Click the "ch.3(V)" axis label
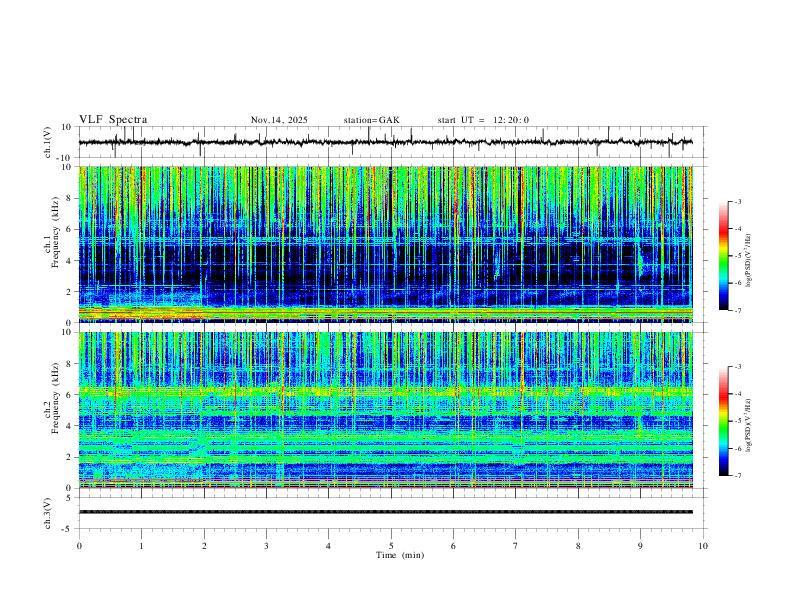792x612 pixels. (48, 513)
